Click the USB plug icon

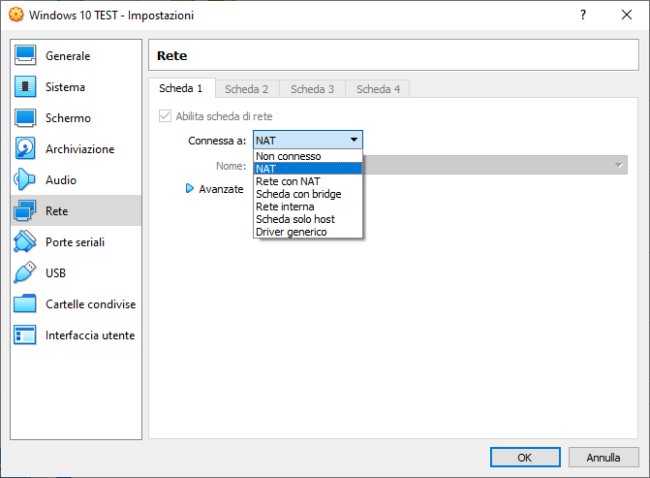[x=25, y=272]
